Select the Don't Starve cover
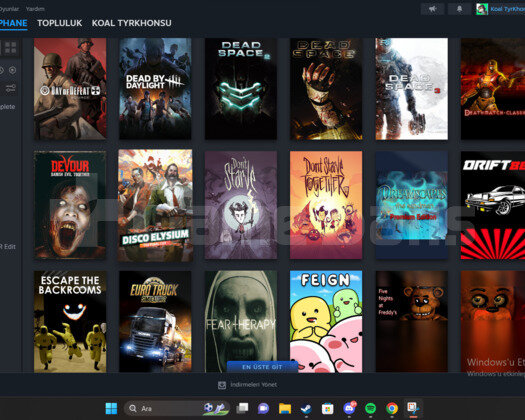The height and width of the screenshot is (420, 525). 241,205
